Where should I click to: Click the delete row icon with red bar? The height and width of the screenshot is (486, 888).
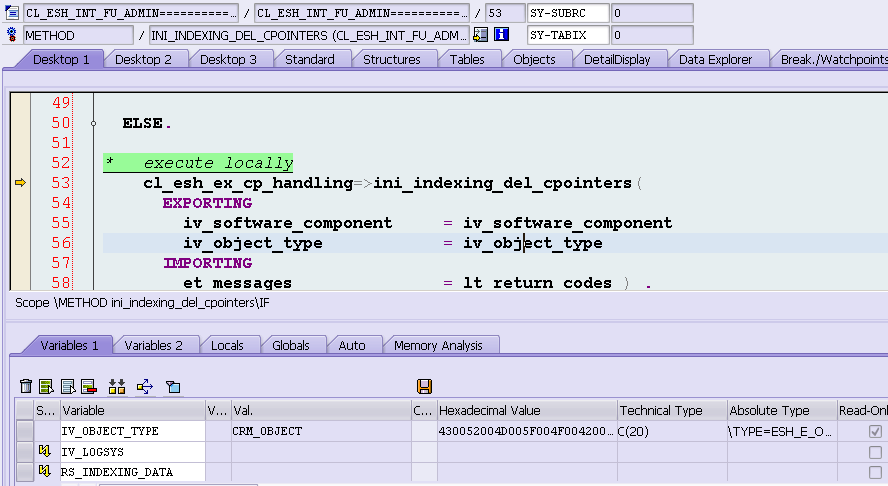(89, 386)
